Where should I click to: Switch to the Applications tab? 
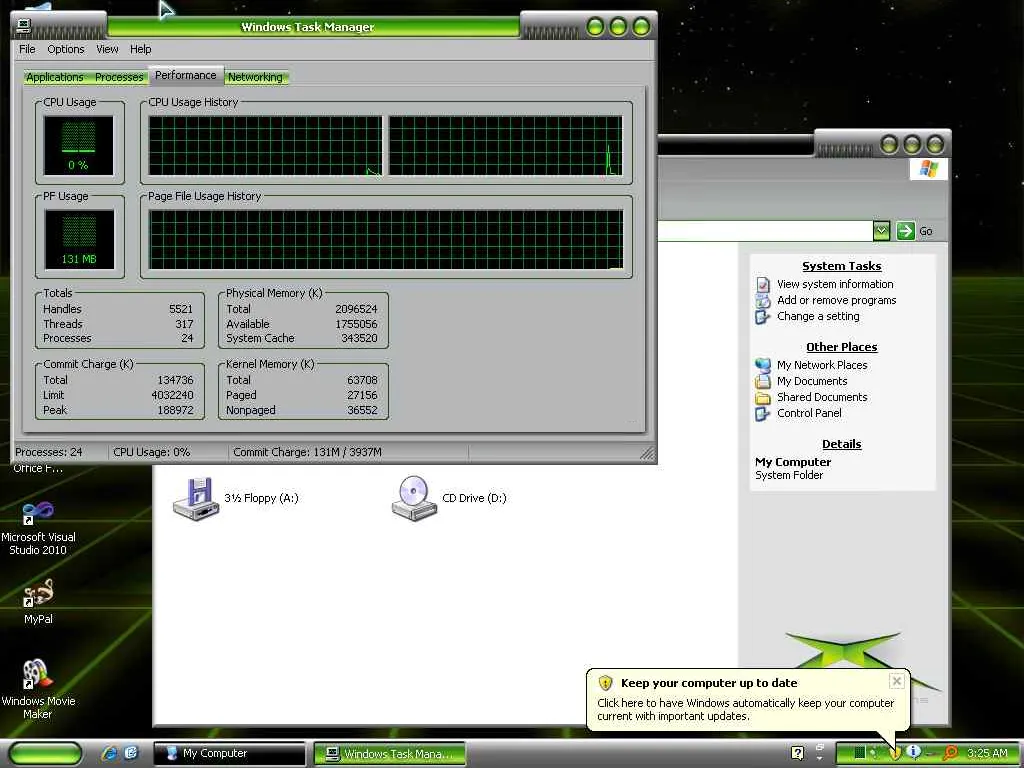click(55, 77)
